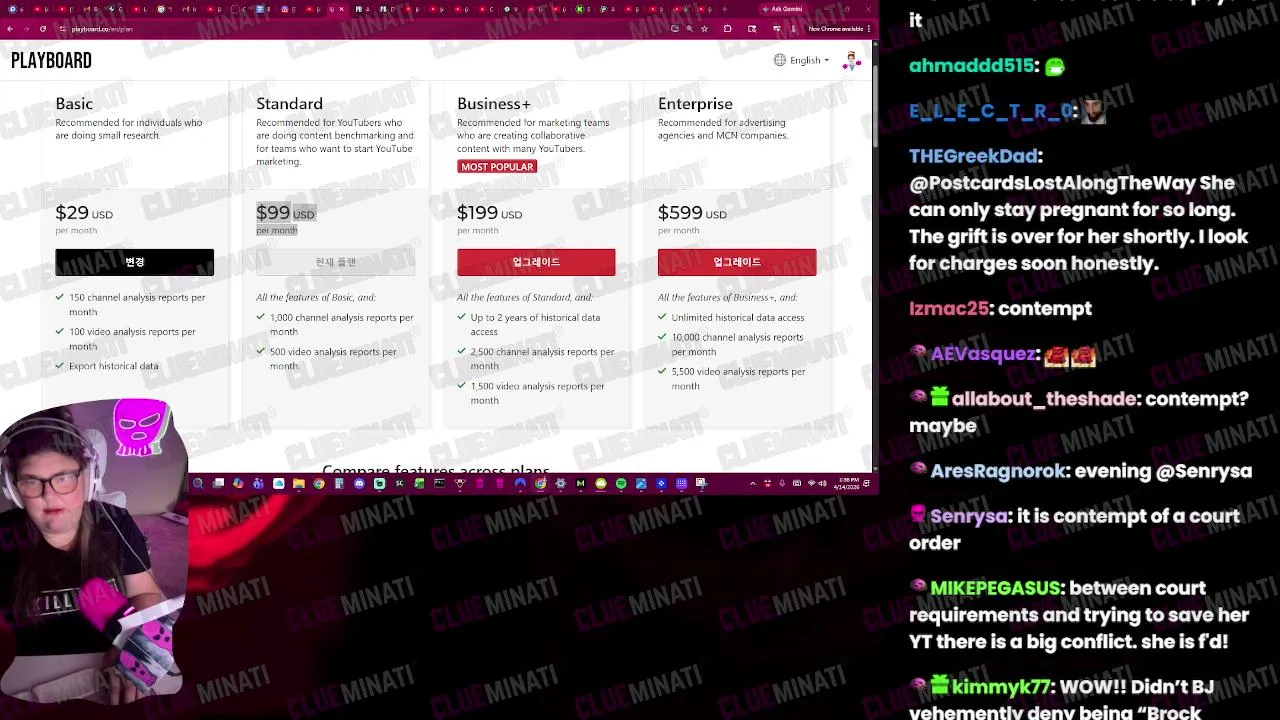Click chat username lzmac25

tap(948, 308)
